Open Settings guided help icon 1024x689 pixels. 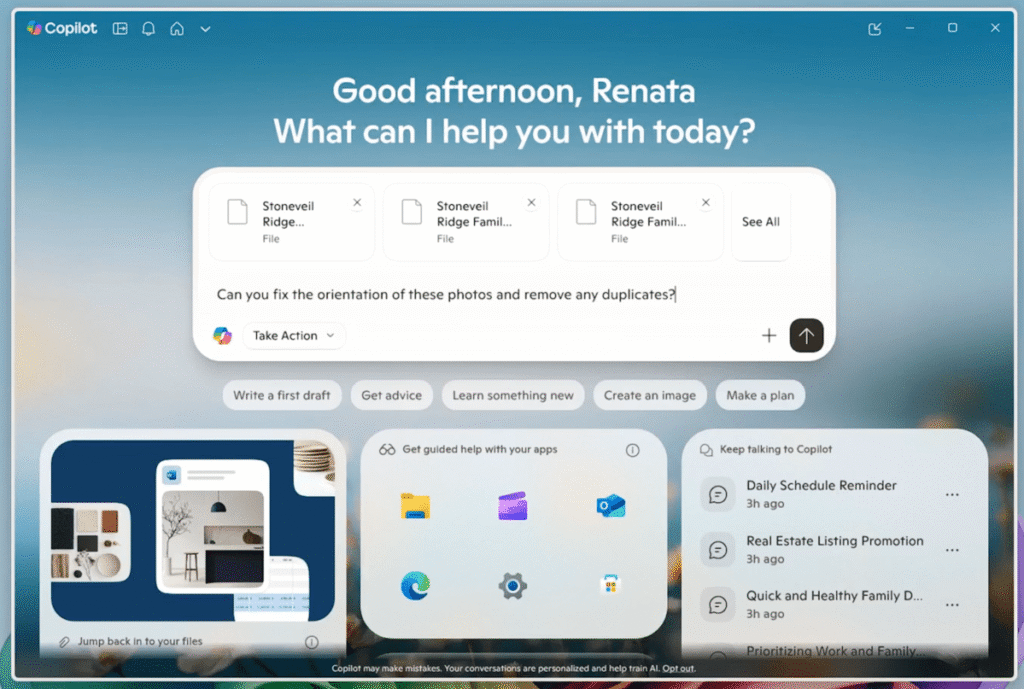pyautogui.click(x=513, y=585)
